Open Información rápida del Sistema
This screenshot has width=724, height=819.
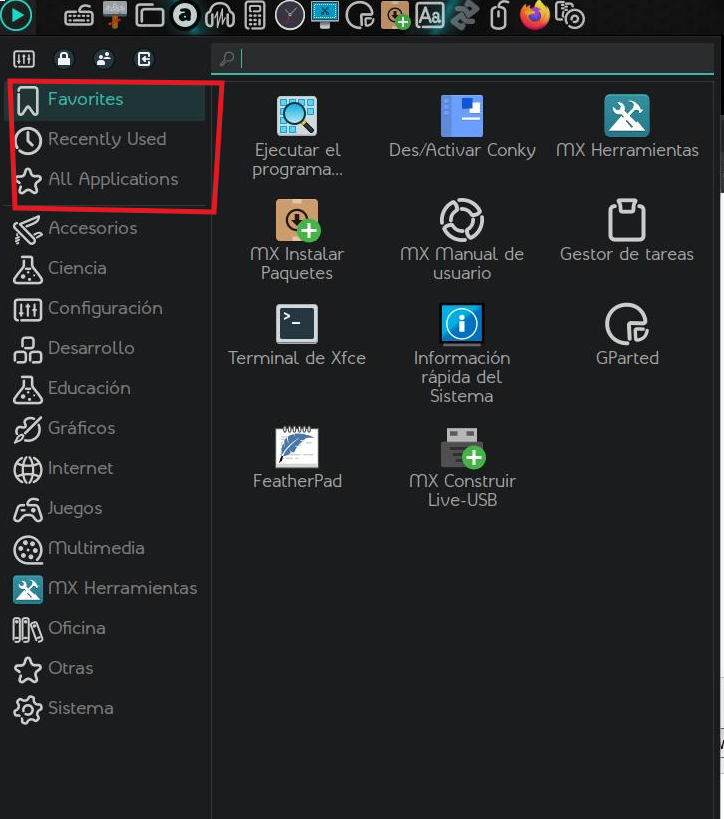click(462, 354)
